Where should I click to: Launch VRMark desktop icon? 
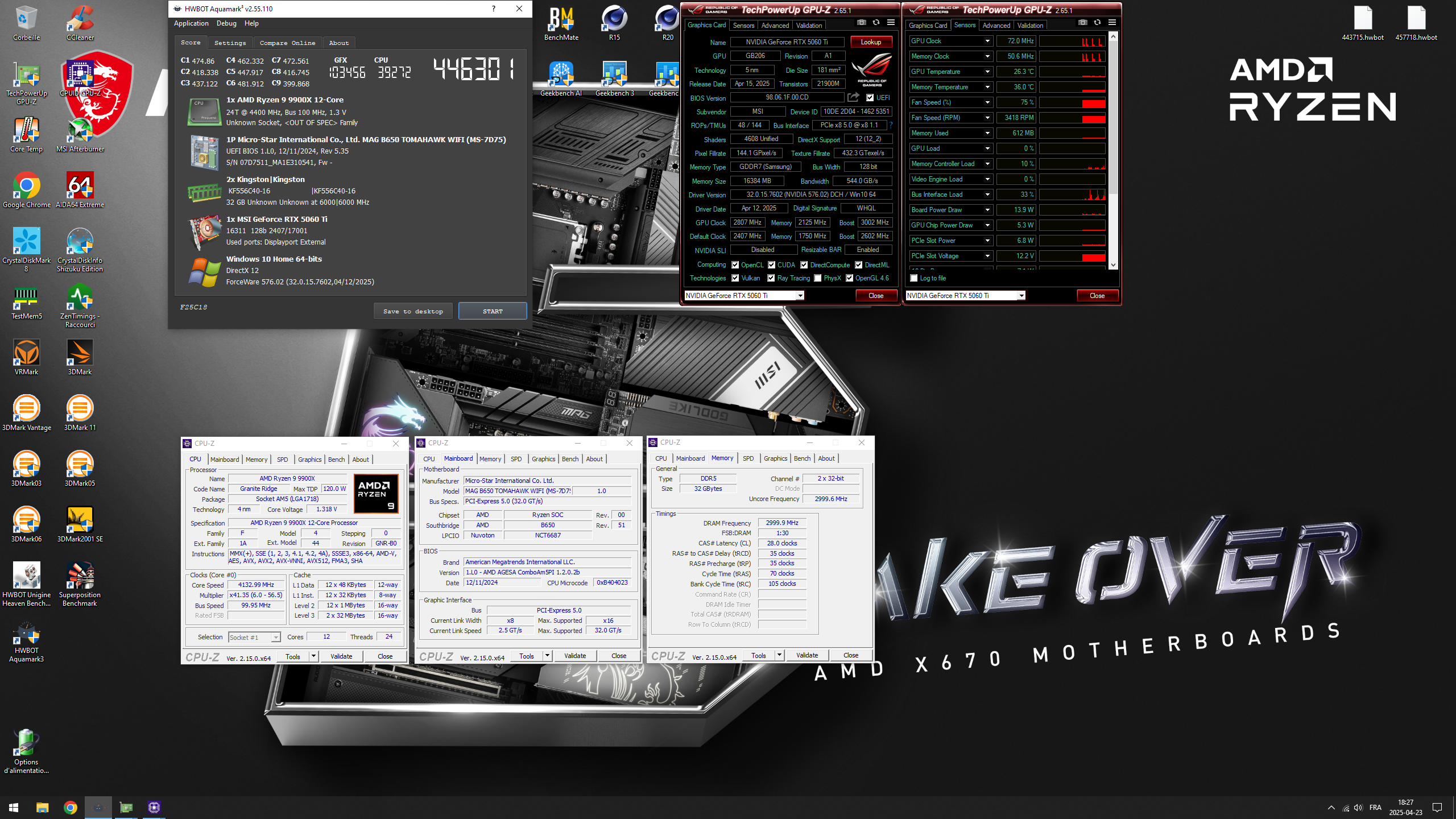pos(26,358)
